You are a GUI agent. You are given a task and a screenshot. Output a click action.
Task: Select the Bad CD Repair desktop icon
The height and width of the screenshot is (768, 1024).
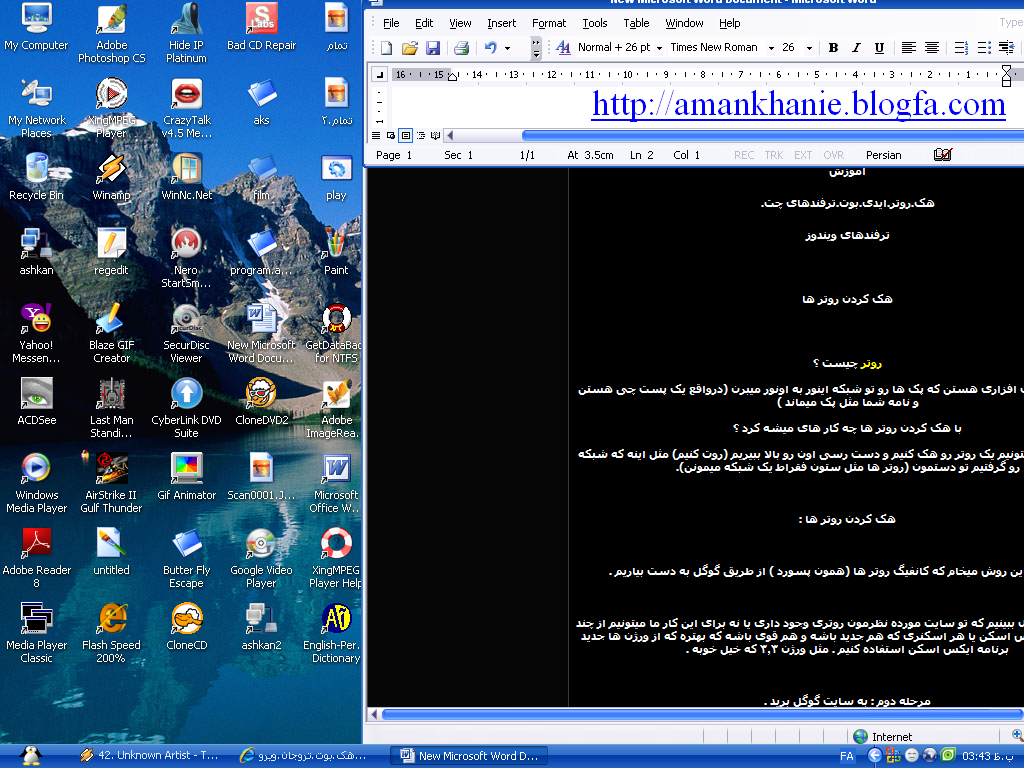click(x=261, y=27)
